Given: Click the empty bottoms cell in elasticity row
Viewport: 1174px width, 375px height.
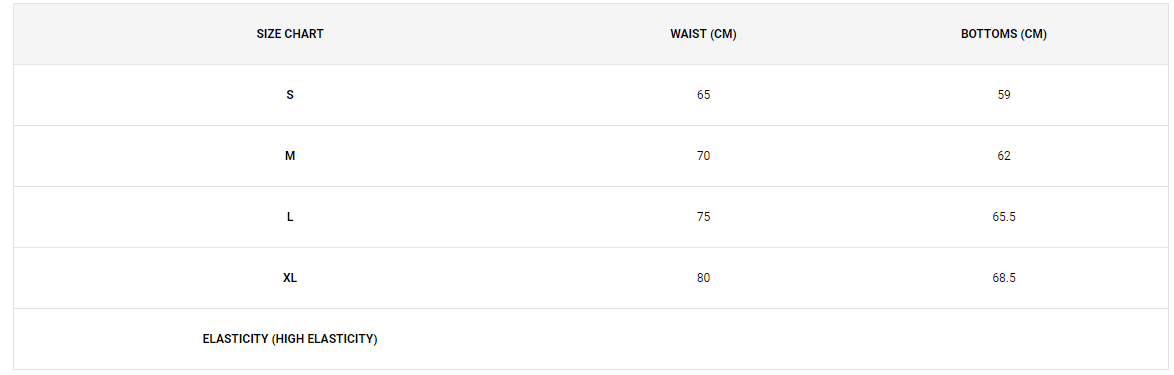Looking at the screenshot, I should click(x=1003, y=339).
